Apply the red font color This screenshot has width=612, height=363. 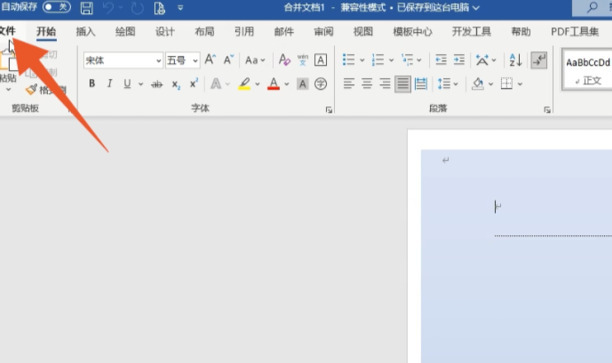[274, 84]
